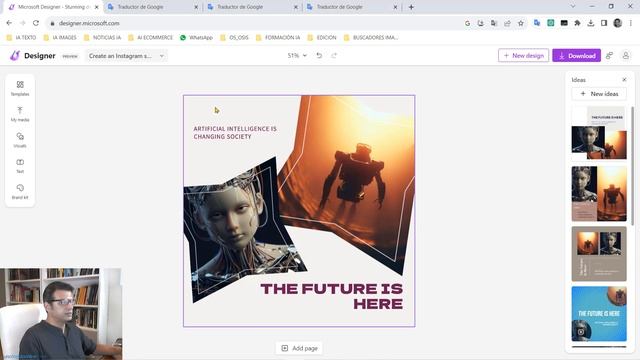
Task: Open the EDICIÓN bookmark folder
Action: click(322, 38)
